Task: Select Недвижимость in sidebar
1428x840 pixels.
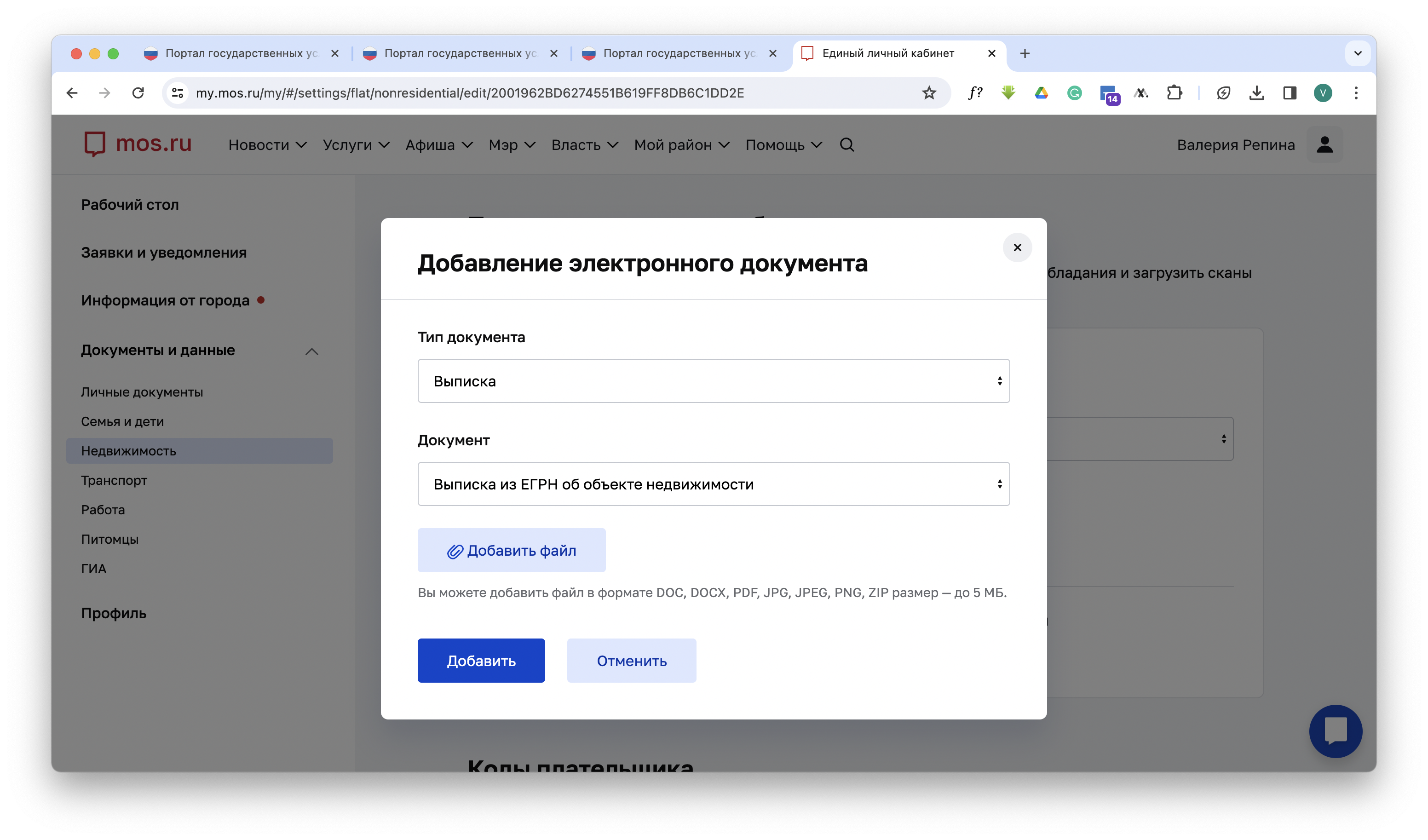Action: (200, 451)
